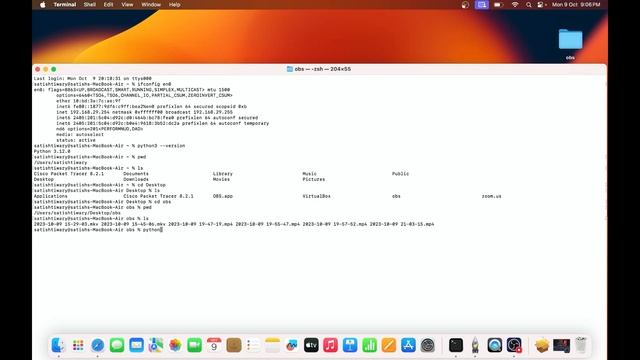The image size is (640, 360).
Task: Open the Window menu
Action: (x=151, y=4)
